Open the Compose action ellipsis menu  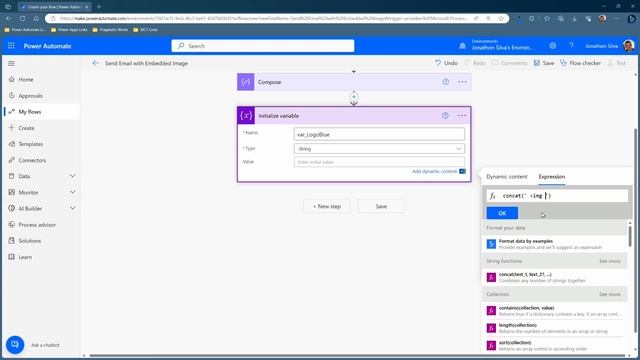click(x=462, y=82)
